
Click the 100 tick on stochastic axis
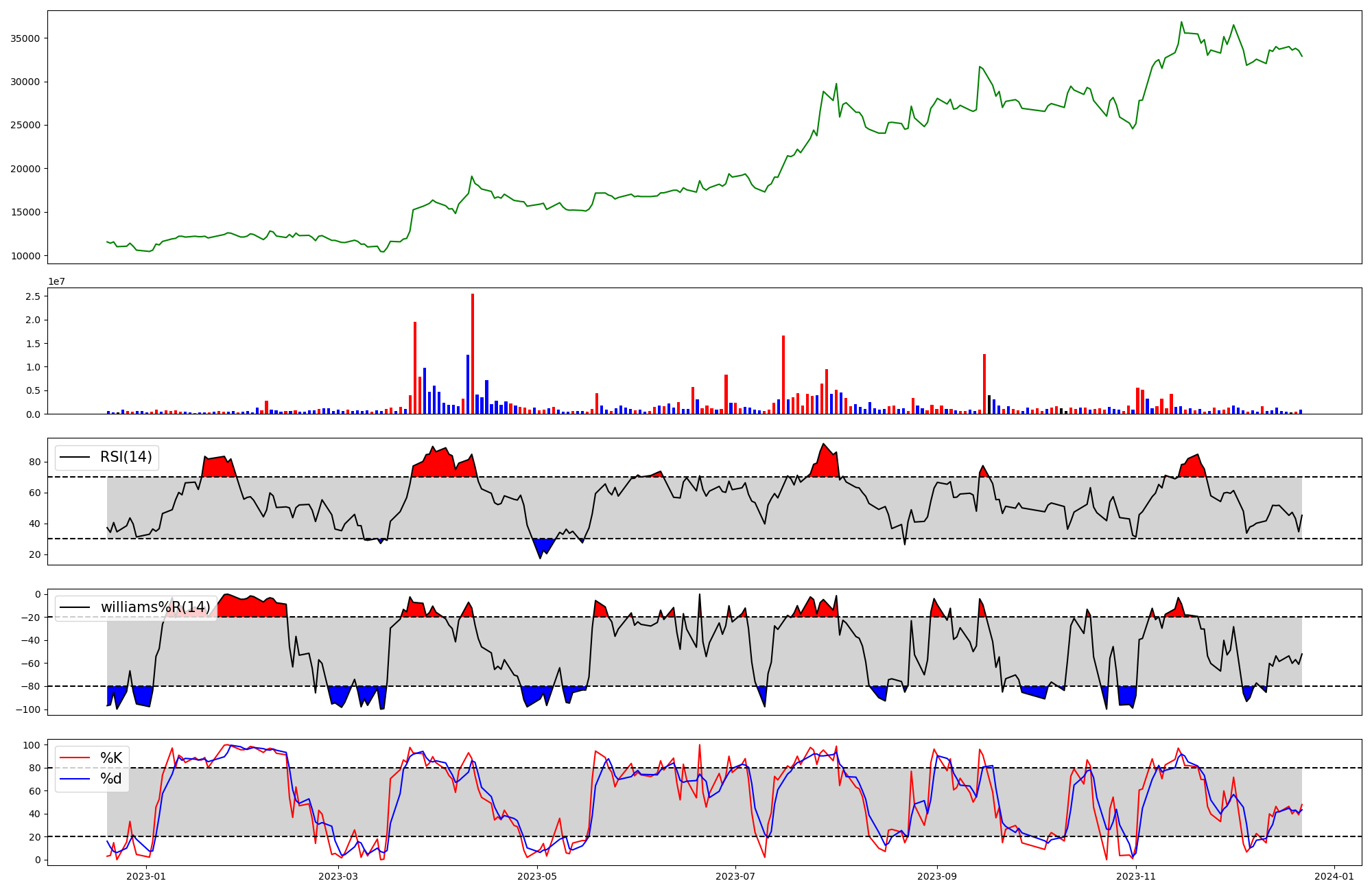[x=32, y=745]
